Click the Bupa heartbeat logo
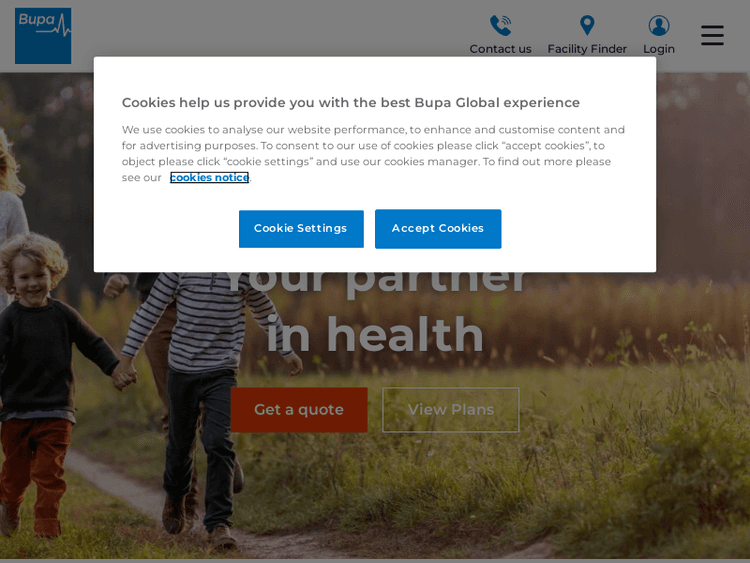 43,36
